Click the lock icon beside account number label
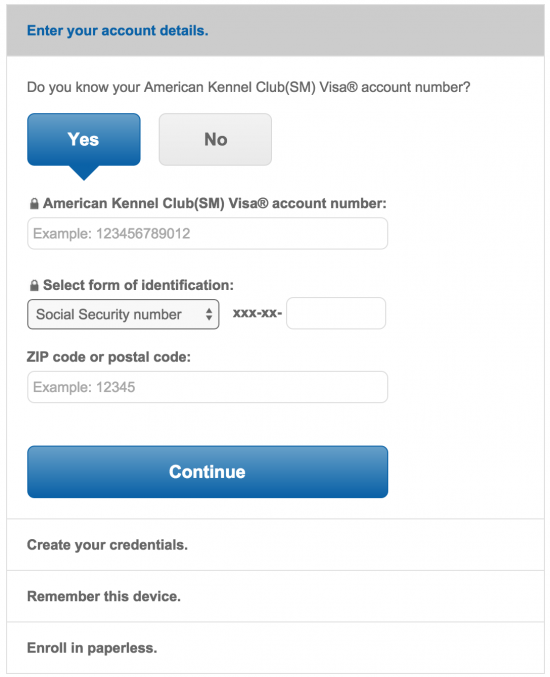Image resolution: width=550 pixels, height=677 pixels. pos(34,203)
